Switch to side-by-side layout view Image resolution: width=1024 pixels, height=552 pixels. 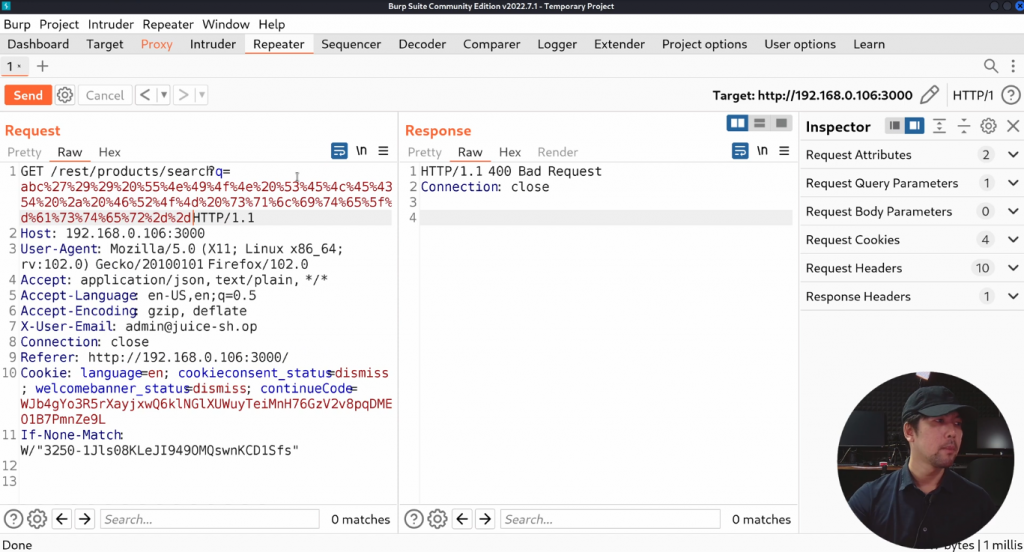click(738, 123)
